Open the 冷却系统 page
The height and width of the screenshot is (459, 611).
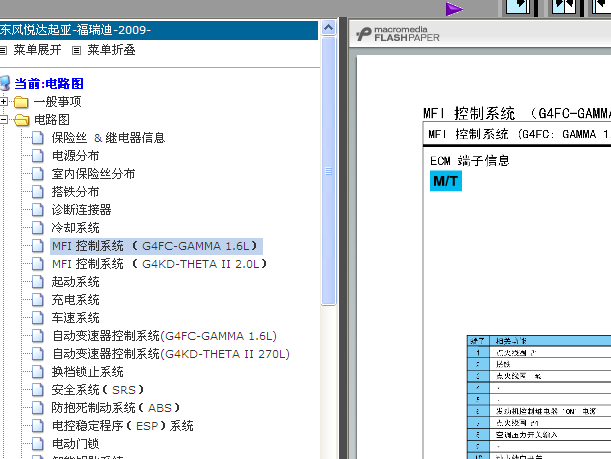tap(75, 228)
